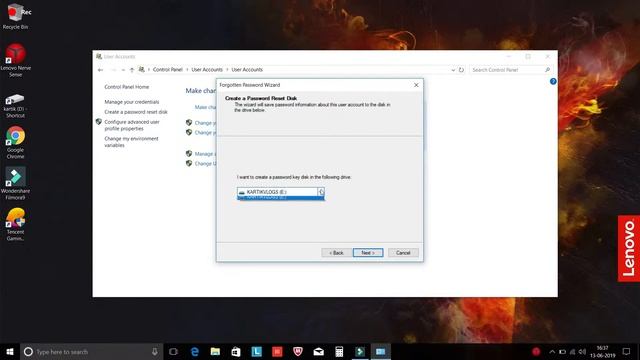Open Calculator from the taskbar
This screenshot has width=640, height=360.
[x=339, y=351]
